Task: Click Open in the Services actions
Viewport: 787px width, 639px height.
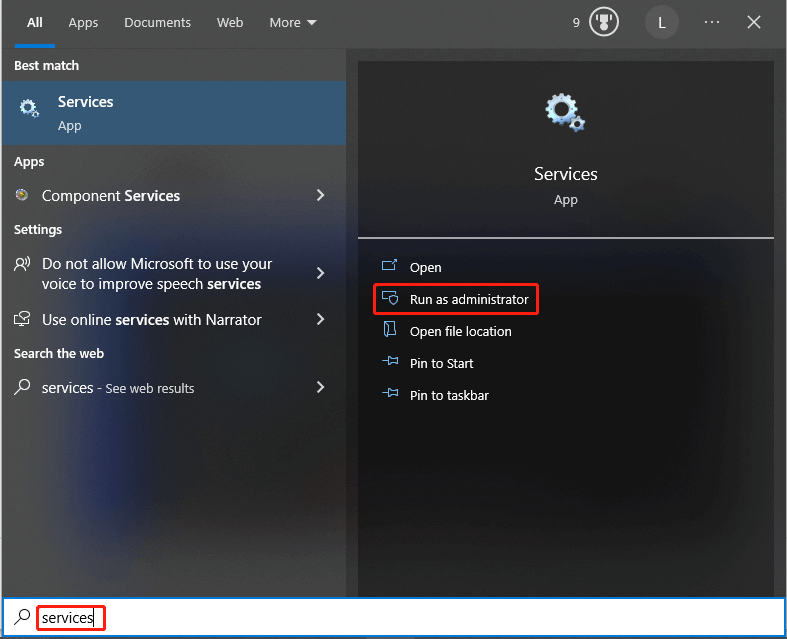Action: tap(426, 268)
